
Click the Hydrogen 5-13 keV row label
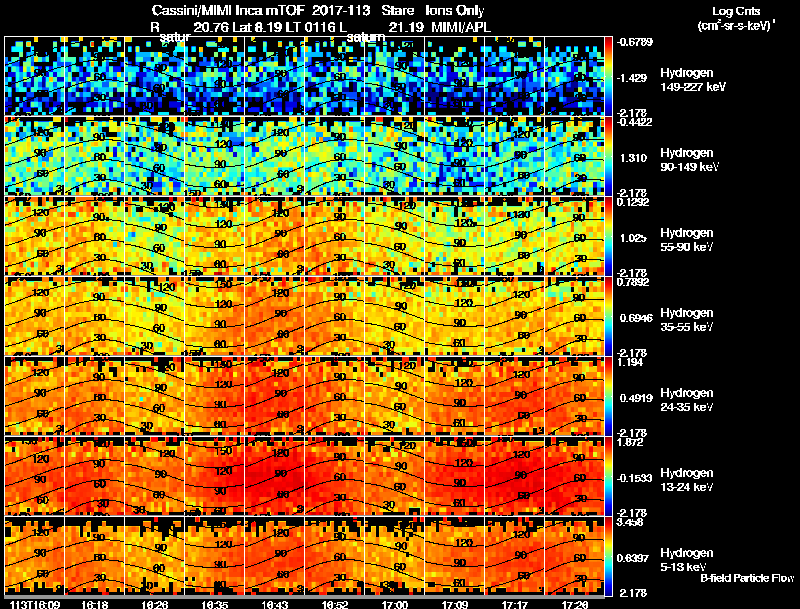tap(687, 560)
